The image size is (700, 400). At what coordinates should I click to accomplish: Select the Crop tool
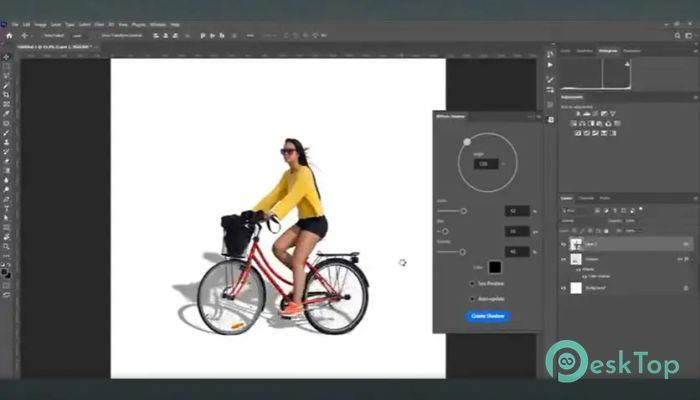6,95
